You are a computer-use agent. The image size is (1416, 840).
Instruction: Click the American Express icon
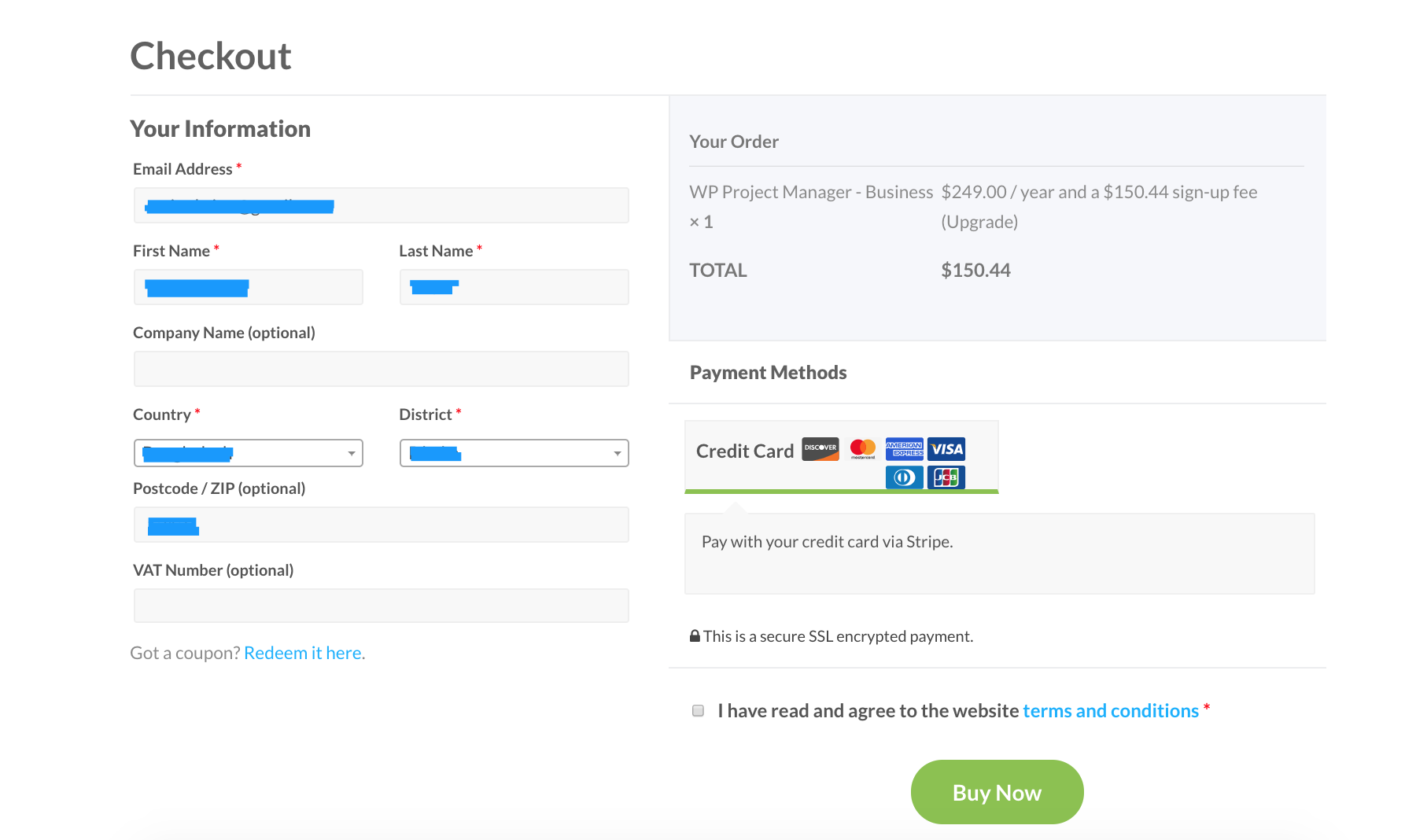(x=905, y=449)
